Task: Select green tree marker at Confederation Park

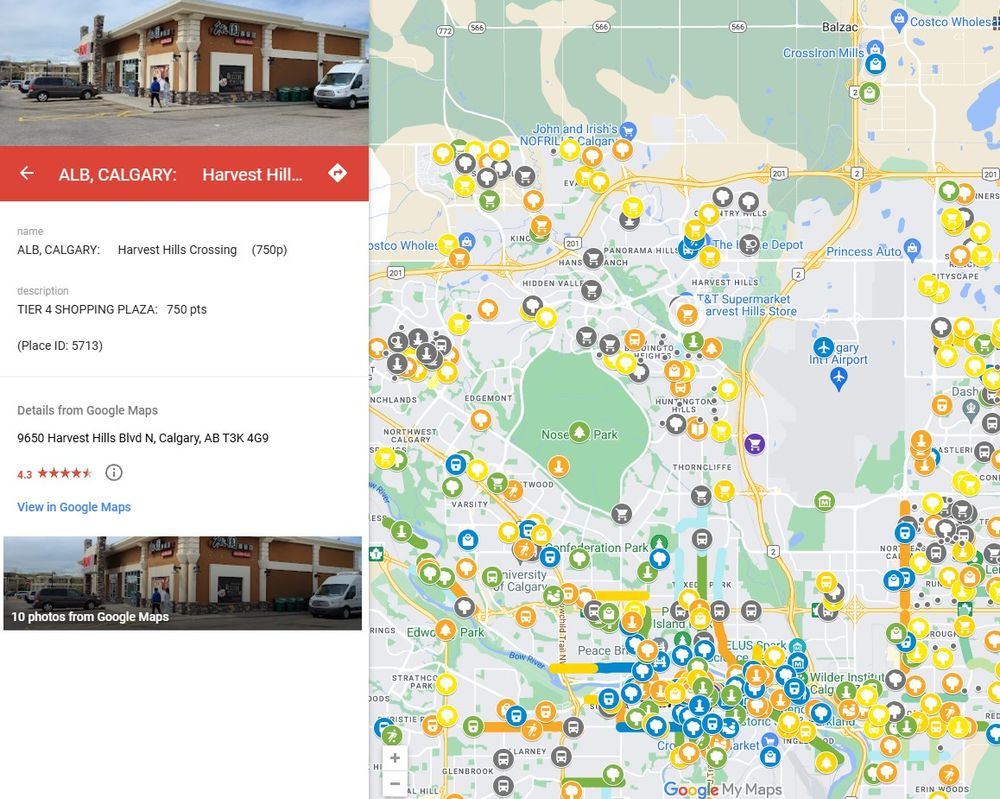Action: (x=579, y=559)
